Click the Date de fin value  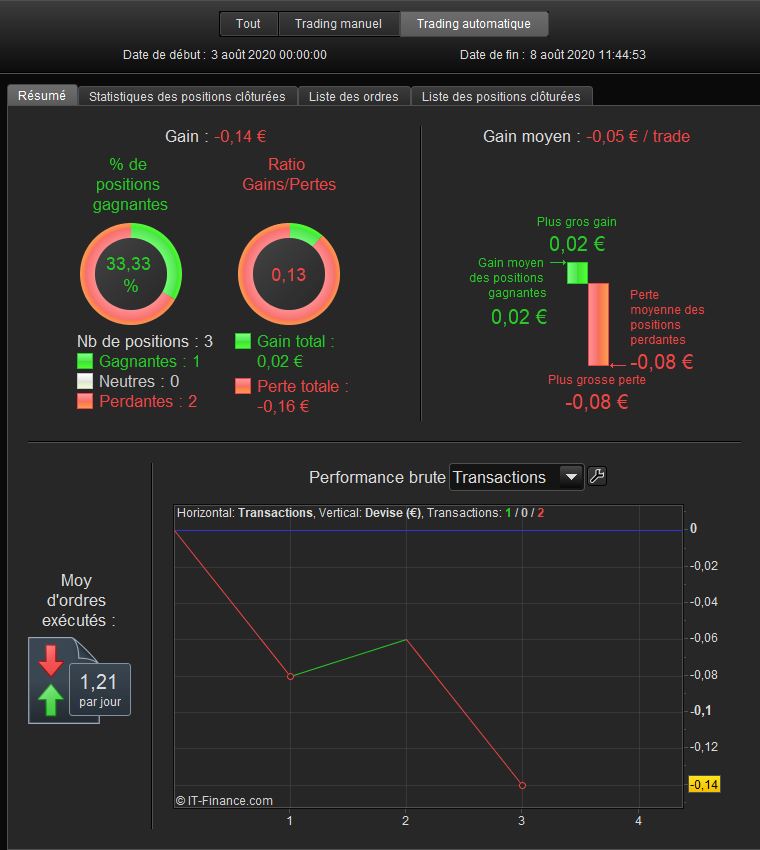click(588, 55)
